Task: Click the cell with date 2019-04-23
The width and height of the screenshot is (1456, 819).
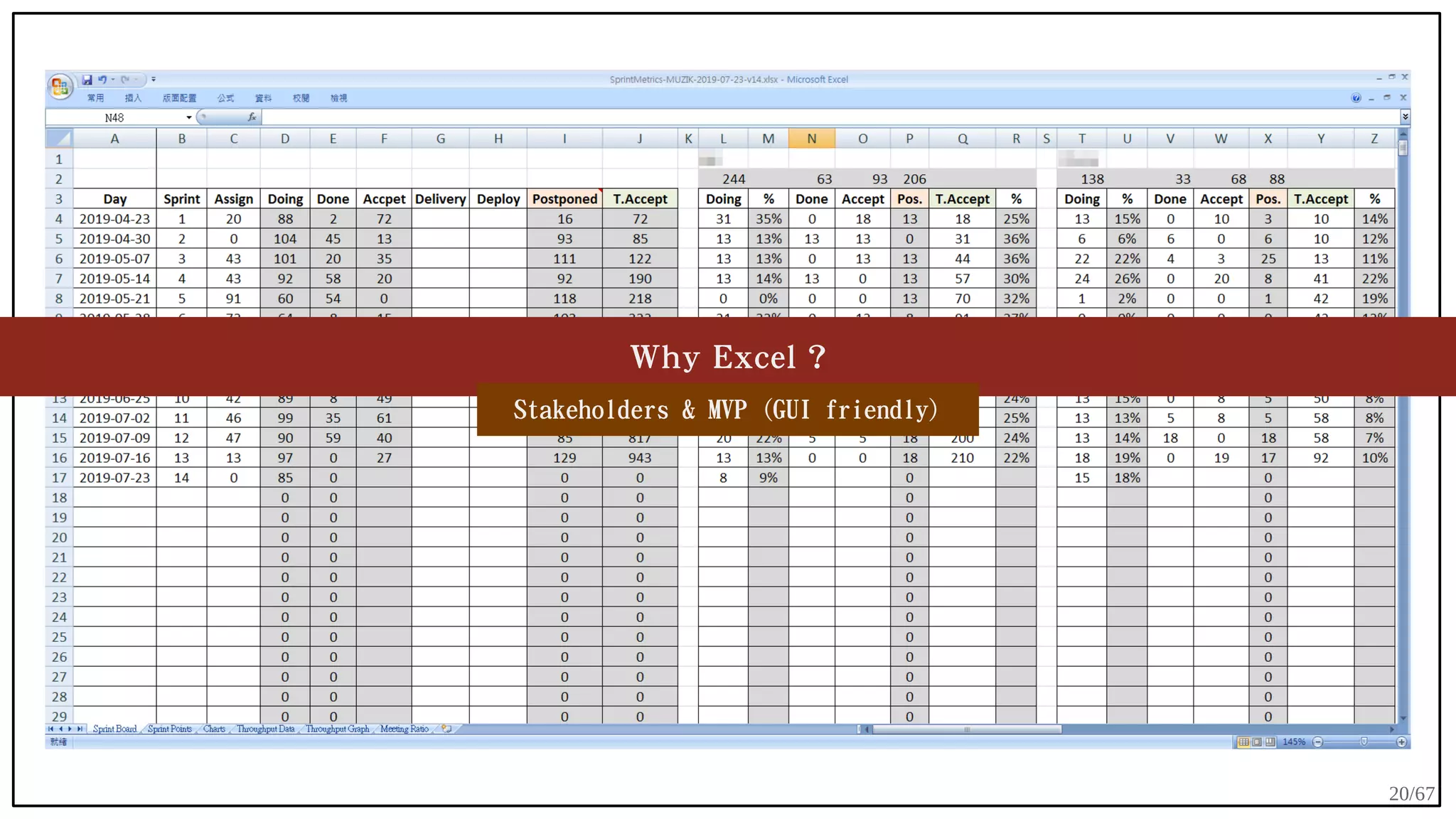Action: tap(114, 219)
